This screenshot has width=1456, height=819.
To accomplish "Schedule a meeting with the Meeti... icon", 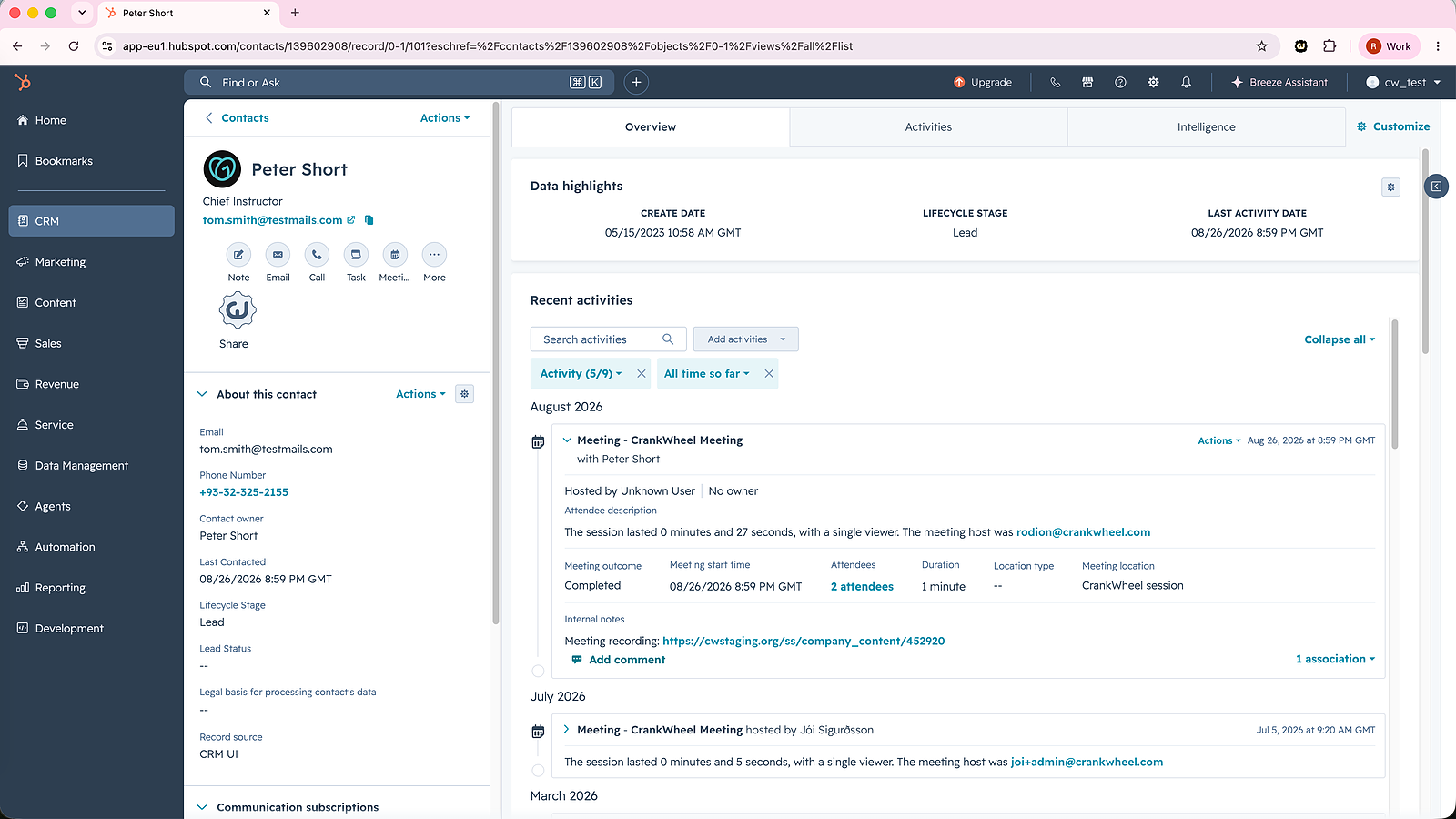I will pyautogui.click(x=395, y=255).
